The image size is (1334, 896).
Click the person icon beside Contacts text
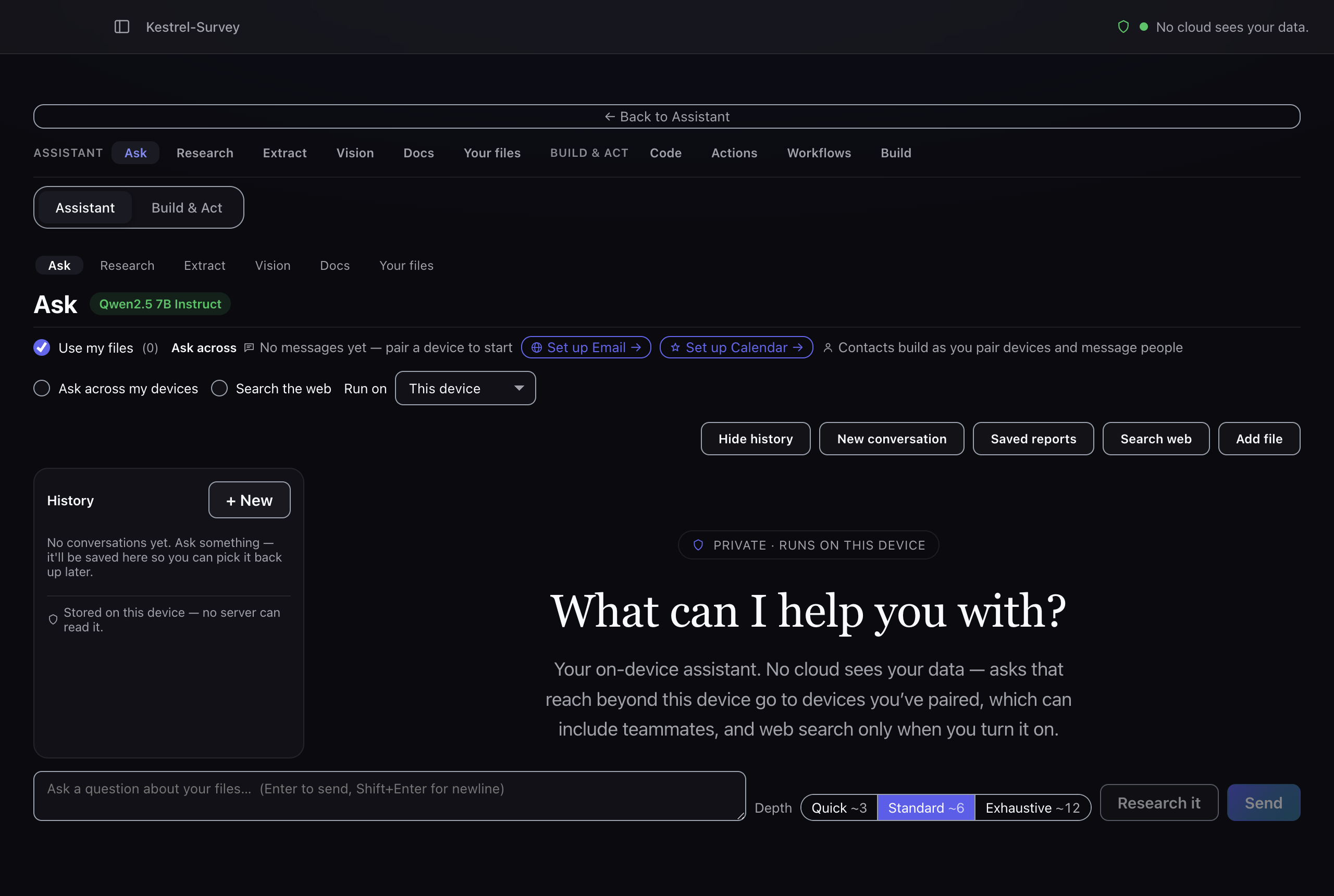(827, 347)
